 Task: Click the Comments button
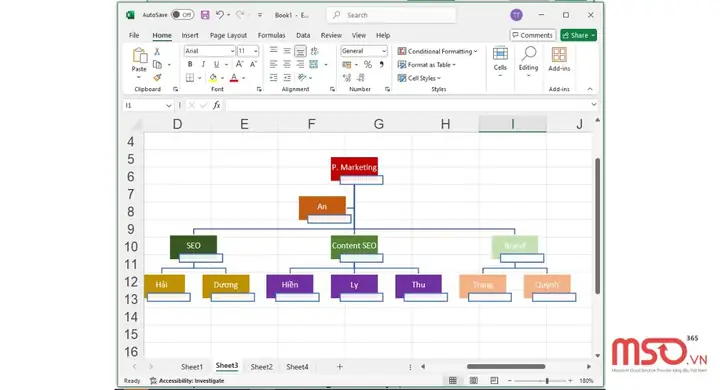pyautogui.click(x=533, y=35)
